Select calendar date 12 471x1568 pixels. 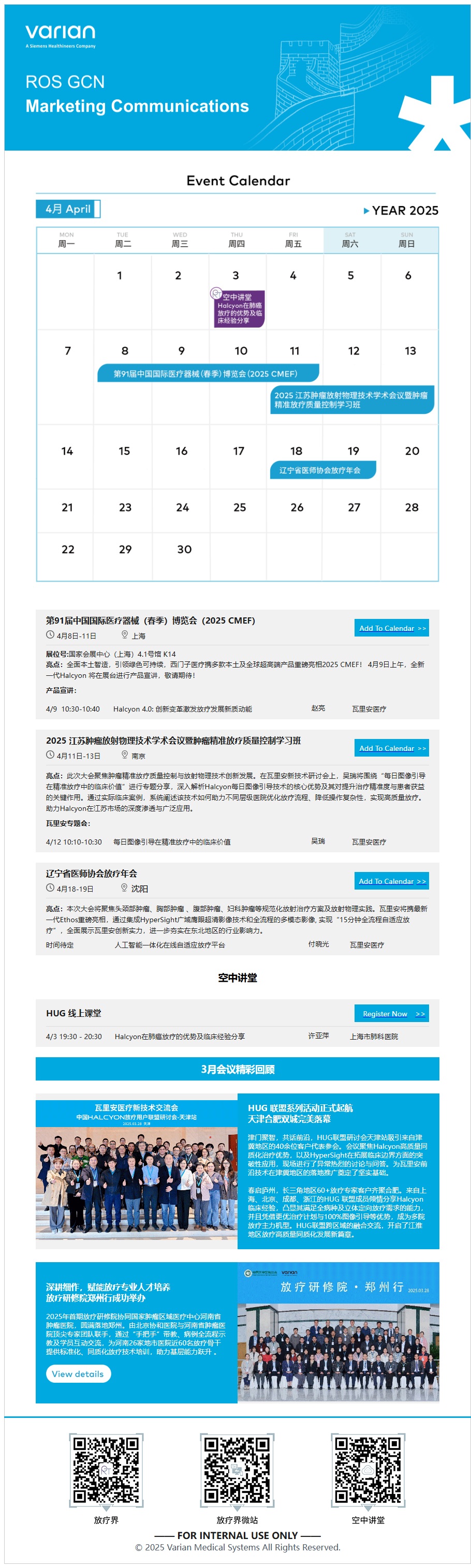click(354, 351)
